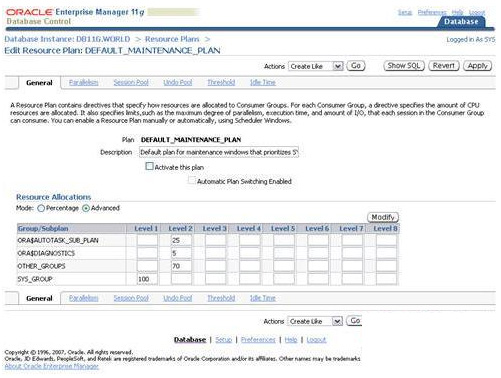
Task: Enable the Activate this plan checkbox
Action: pos(149,166)
